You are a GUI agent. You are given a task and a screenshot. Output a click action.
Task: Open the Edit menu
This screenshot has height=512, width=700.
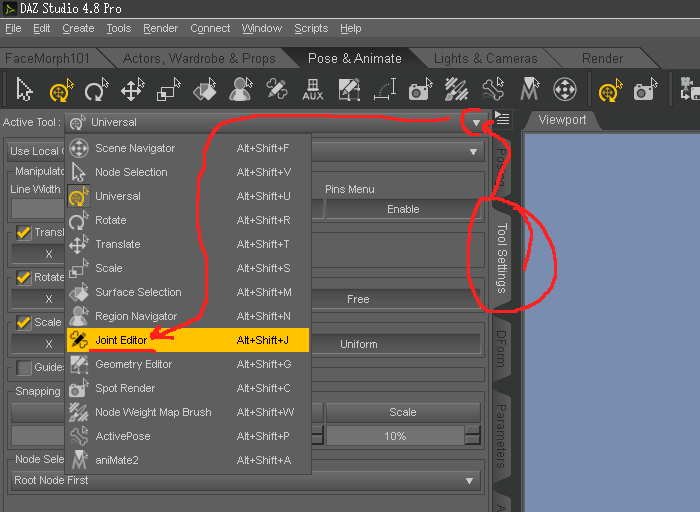[42, 29]
